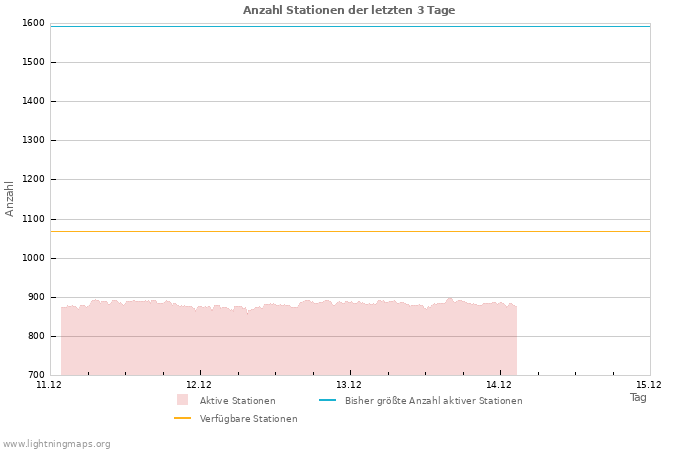
Task: Select the 15.12 date tick label
Action: (649, 385)
